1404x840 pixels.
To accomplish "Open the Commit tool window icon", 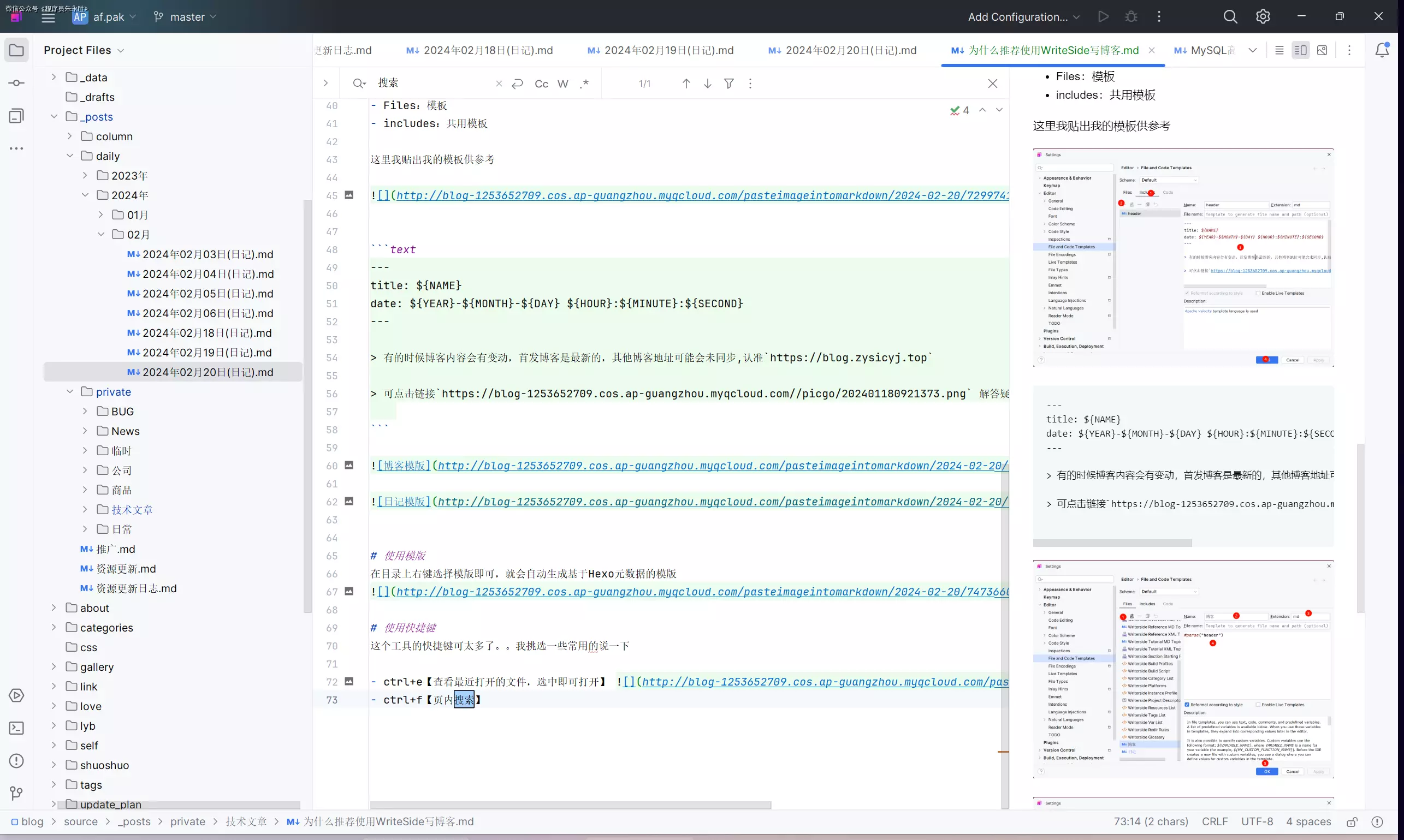I will [16, 83].
